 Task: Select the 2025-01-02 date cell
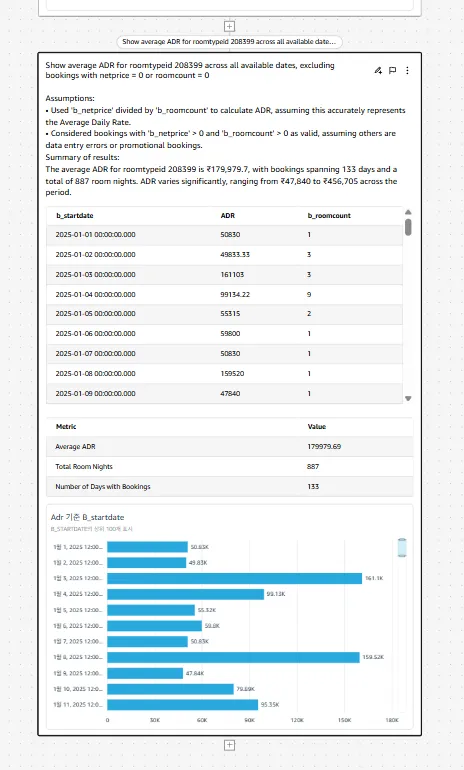pos(95,255)
